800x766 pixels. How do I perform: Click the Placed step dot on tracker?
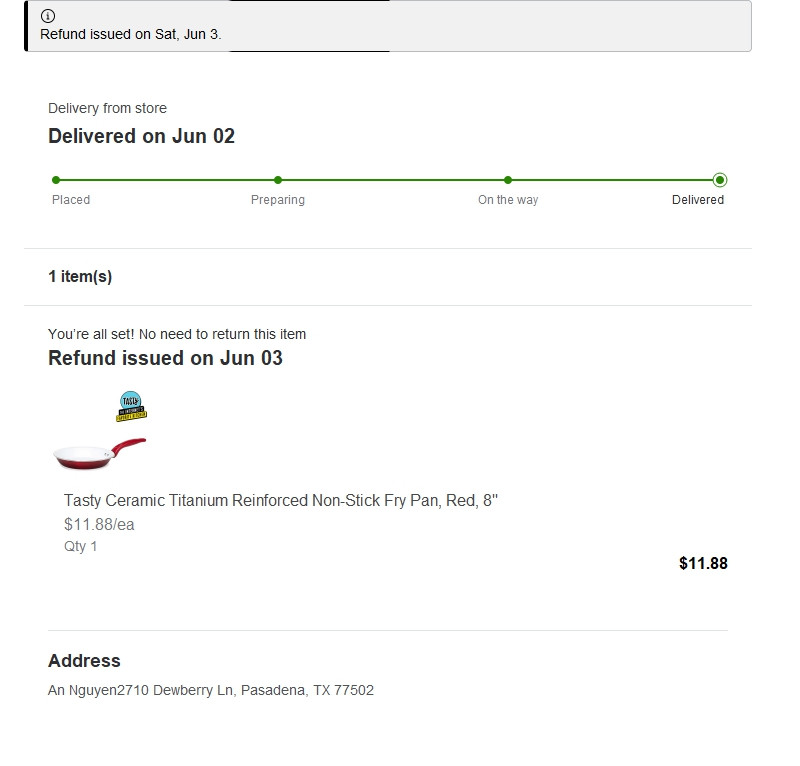(56, 180)
